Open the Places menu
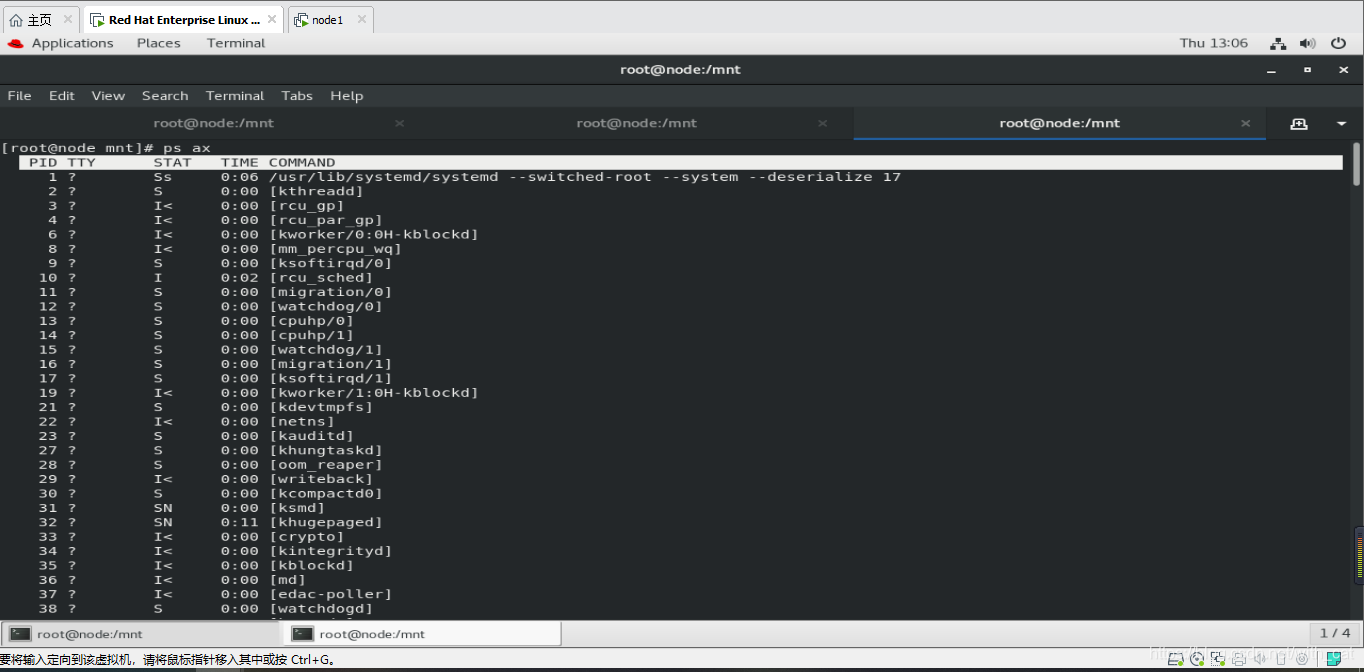The width and height of the screenshot is (1364, 672). [x=159, y=43]
